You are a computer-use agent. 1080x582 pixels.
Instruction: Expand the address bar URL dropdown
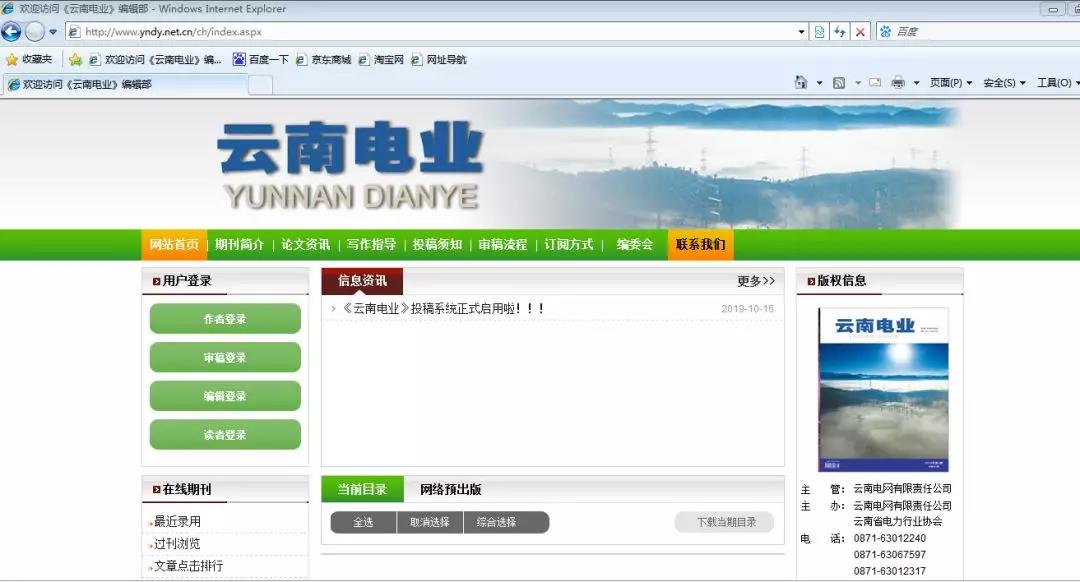[801, 32]
